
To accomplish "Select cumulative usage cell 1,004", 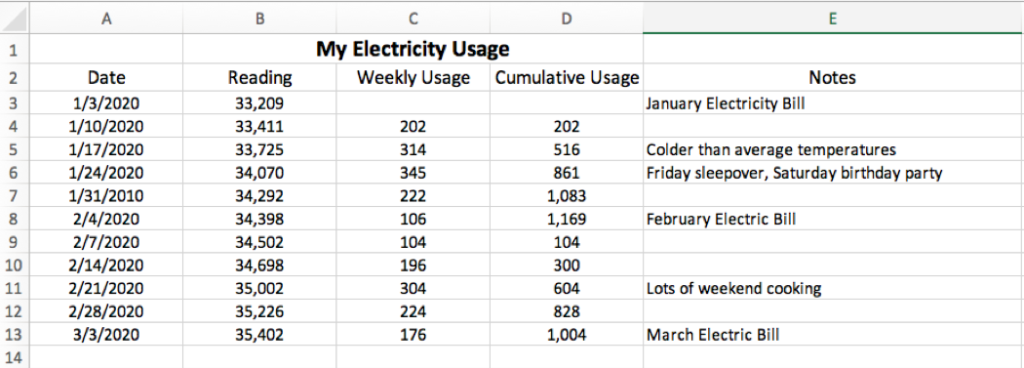I will coord(566,335).
